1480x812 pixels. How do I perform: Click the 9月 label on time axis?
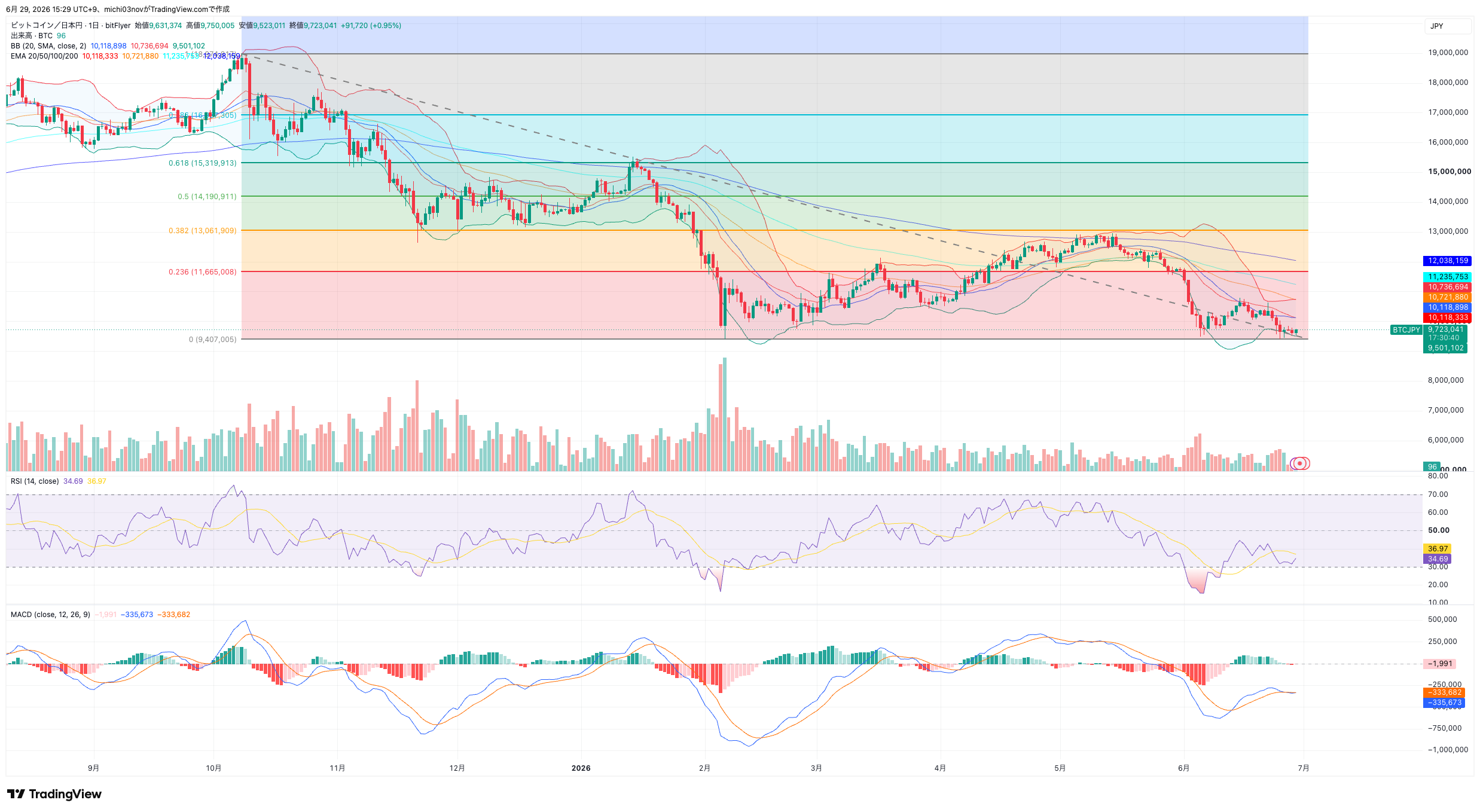click(x=93, y=768)
